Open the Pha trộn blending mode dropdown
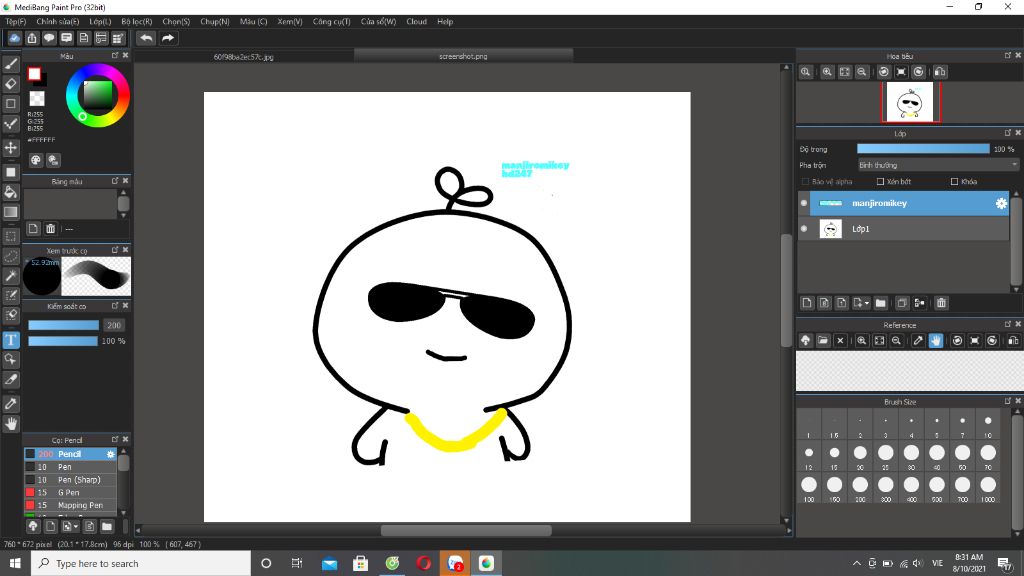The image size is (1024, 576). tap(937, 165)
